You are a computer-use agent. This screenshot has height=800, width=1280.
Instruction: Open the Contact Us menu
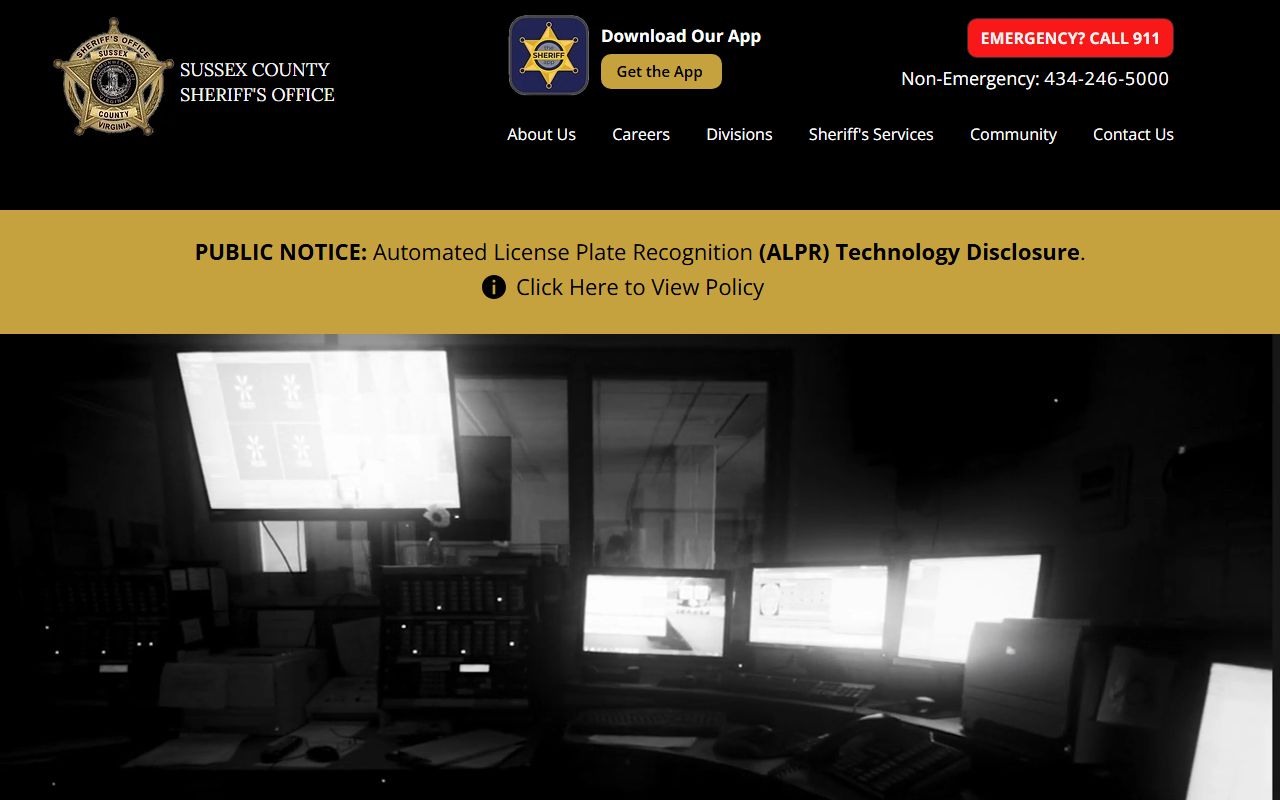pyautogui.click(x=1133, y=134)
